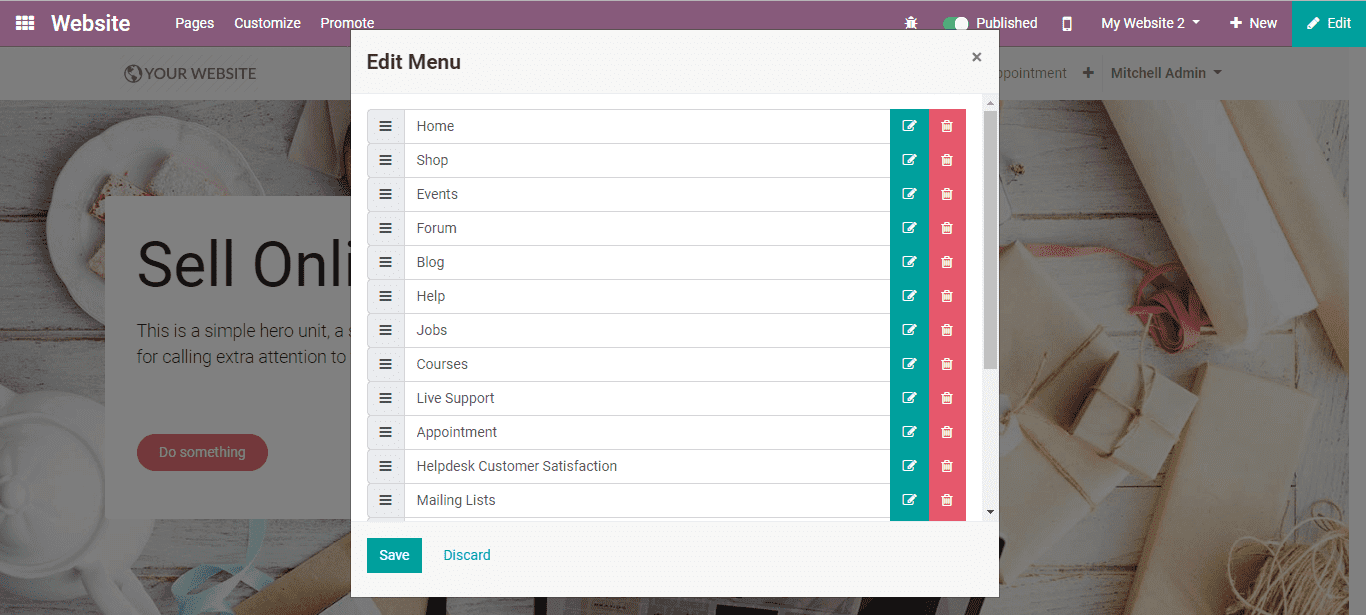Edit the Forum menu entry
The width and height of the screenshot is (1366, 615).
pos(909,228)
